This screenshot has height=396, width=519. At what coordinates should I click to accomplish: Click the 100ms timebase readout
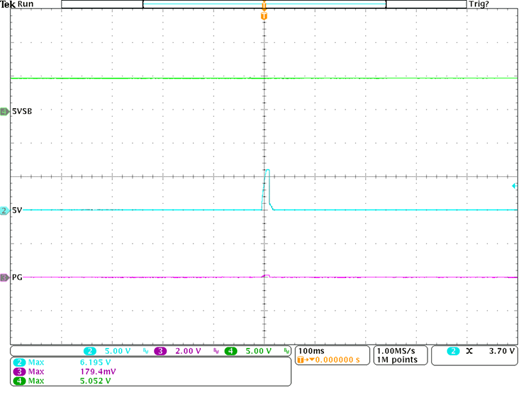(x=311, y=351)
